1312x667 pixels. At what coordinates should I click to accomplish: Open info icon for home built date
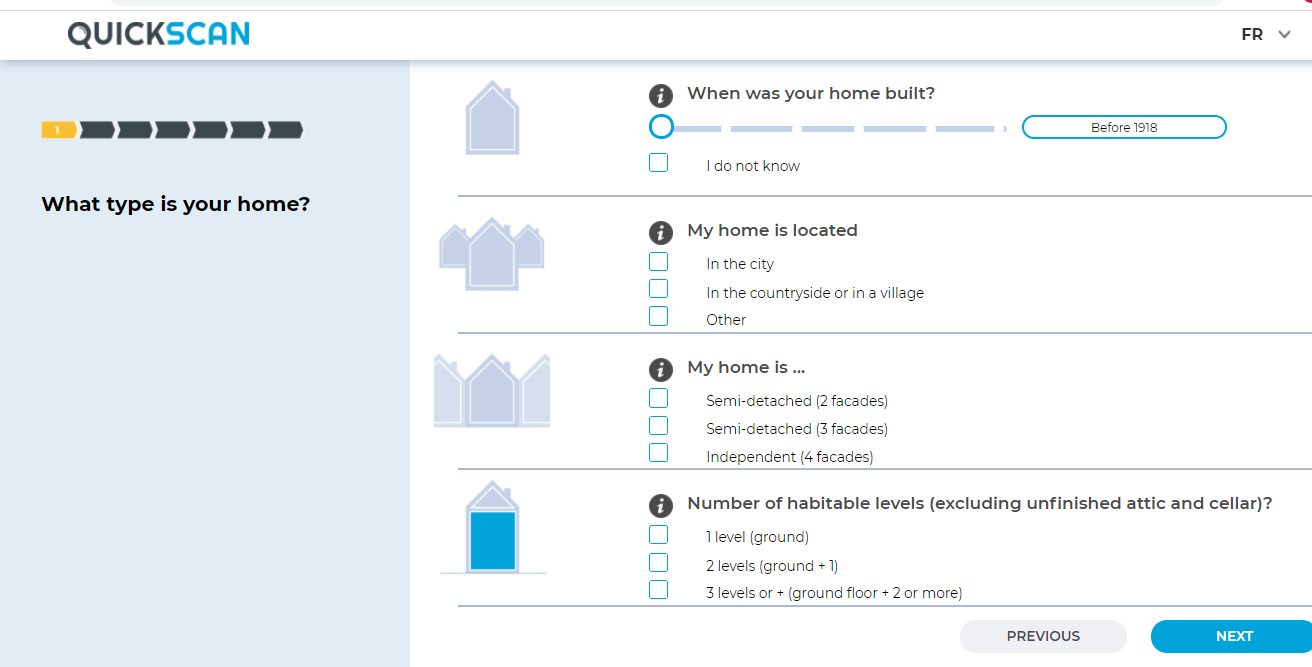pos(660,96)
